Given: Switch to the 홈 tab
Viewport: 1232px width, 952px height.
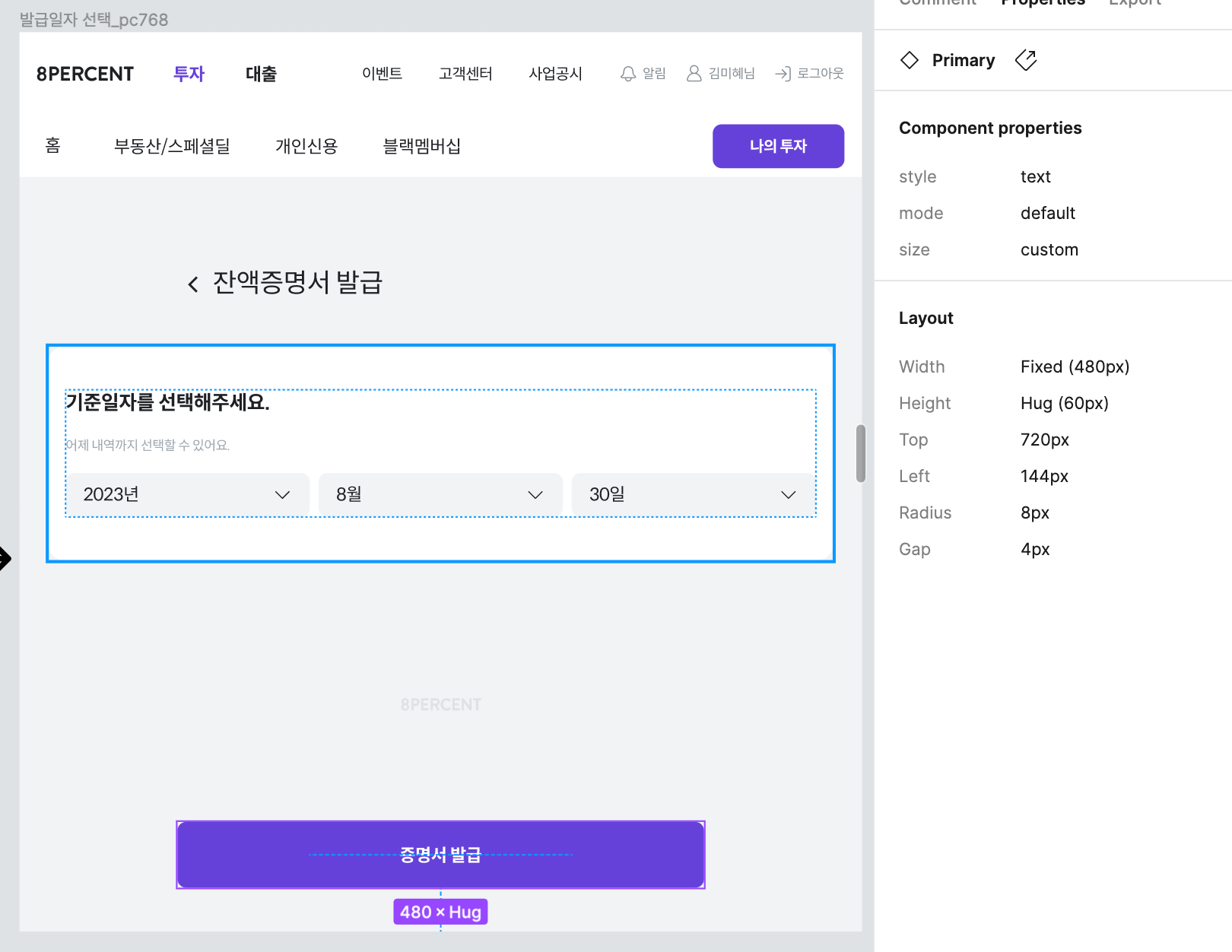Looking at the screenshot, I should point(52,146).
